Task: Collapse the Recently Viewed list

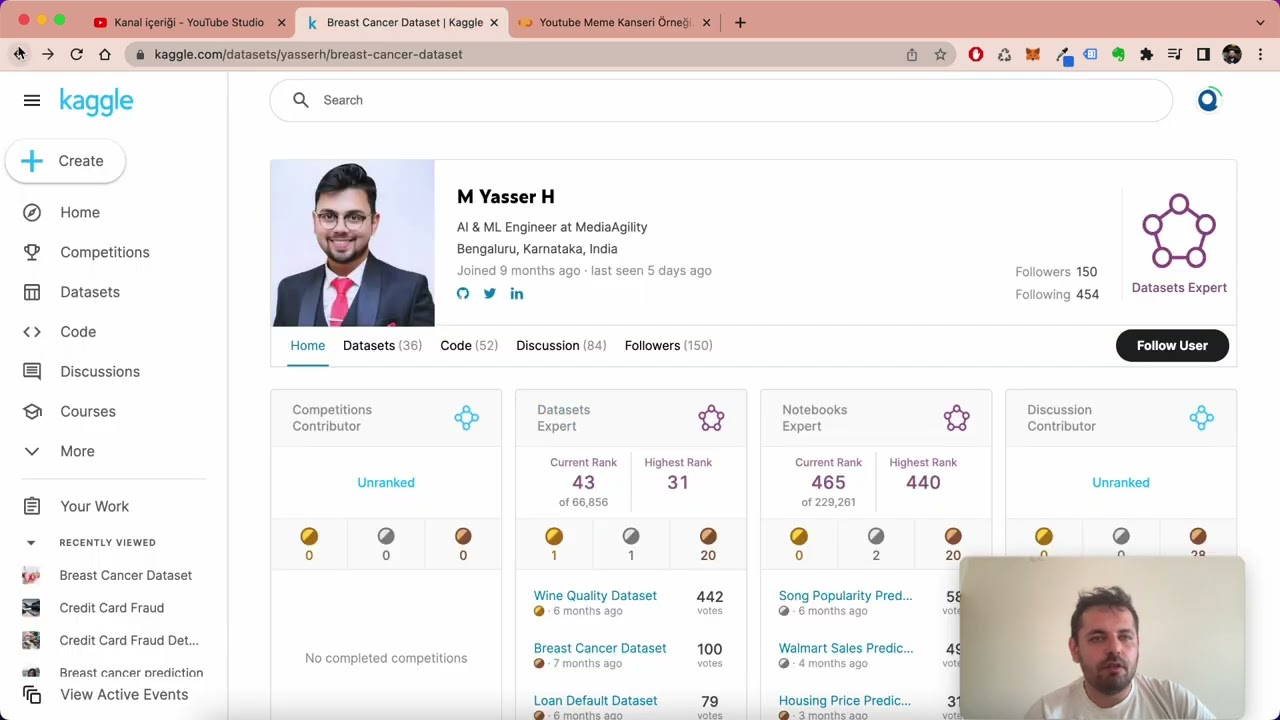Action: (x=31, y=543)
